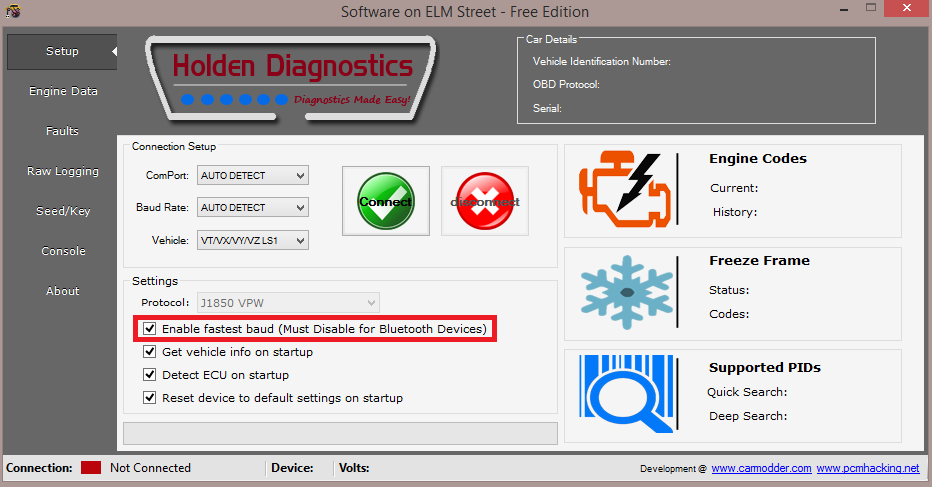
Task: Open the About tab
Action: click(x=62, y=291)
